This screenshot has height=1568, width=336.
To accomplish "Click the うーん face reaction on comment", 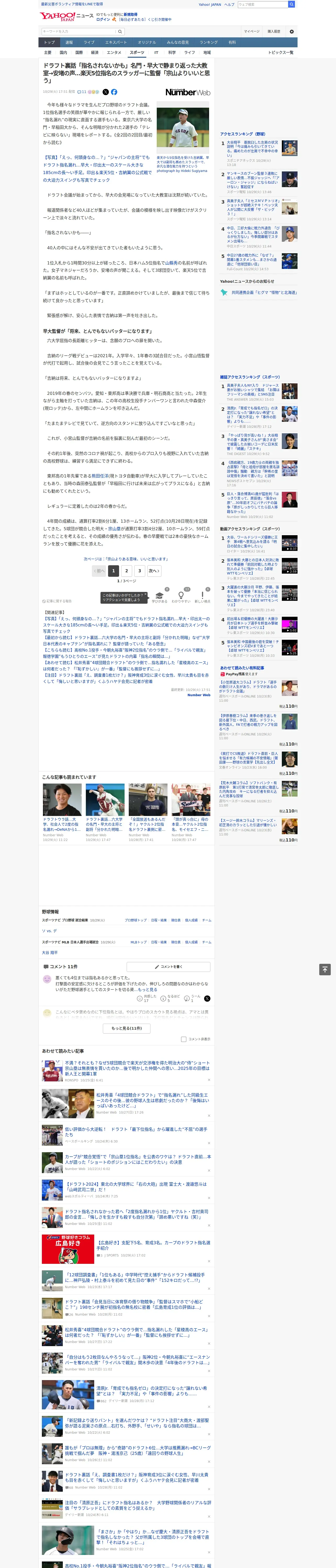I will [192, 998].
